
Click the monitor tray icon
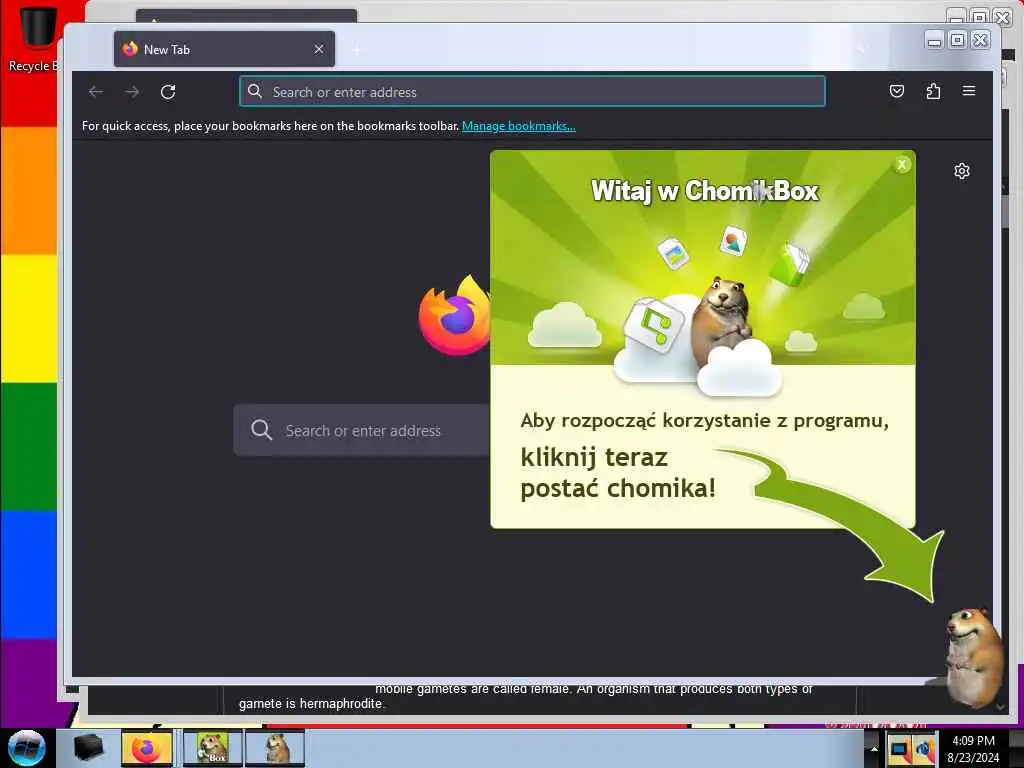(899, 749)
